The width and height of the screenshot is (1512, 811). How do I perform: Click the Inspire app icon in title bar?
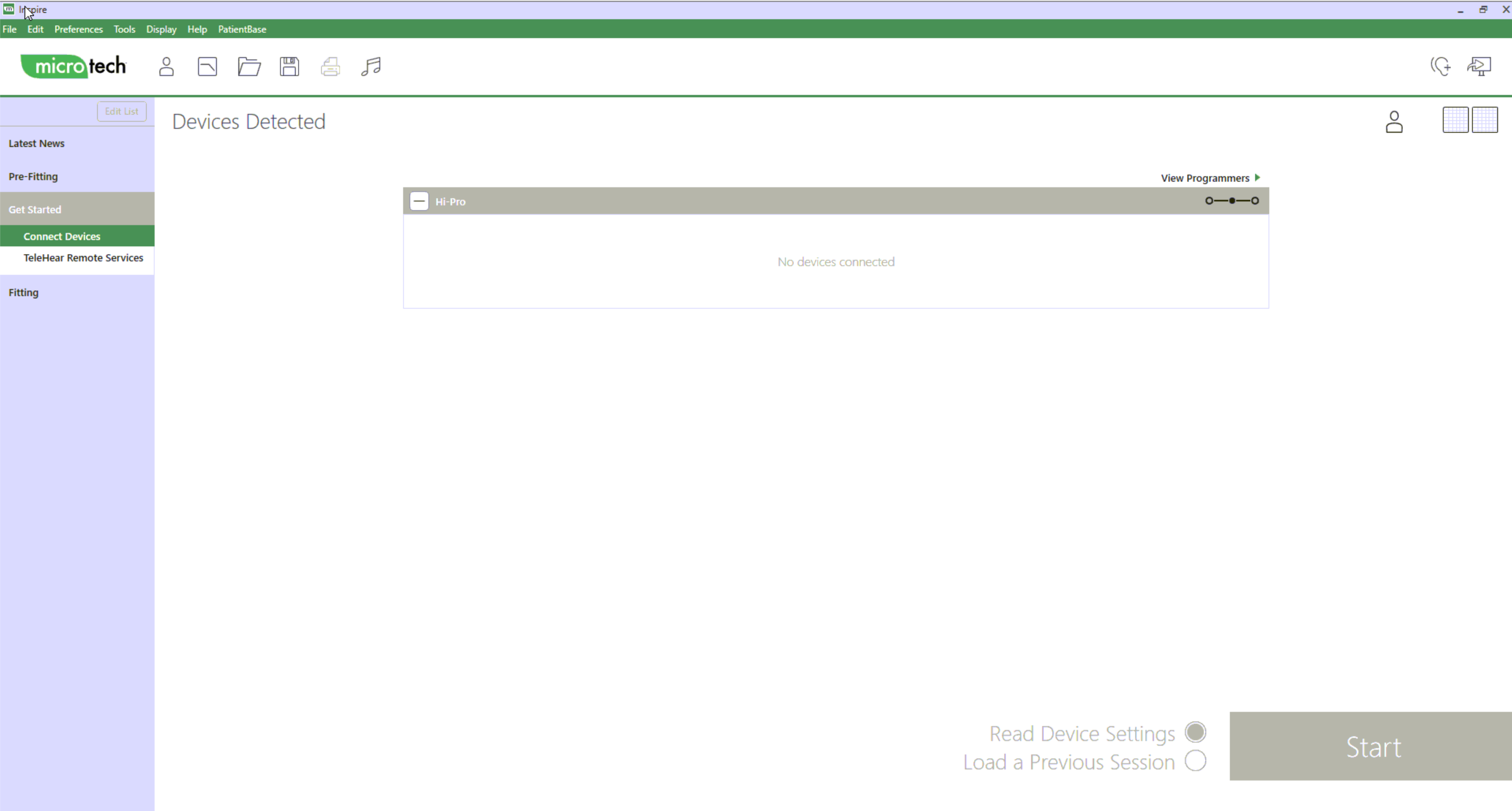[x=8, y=9]
